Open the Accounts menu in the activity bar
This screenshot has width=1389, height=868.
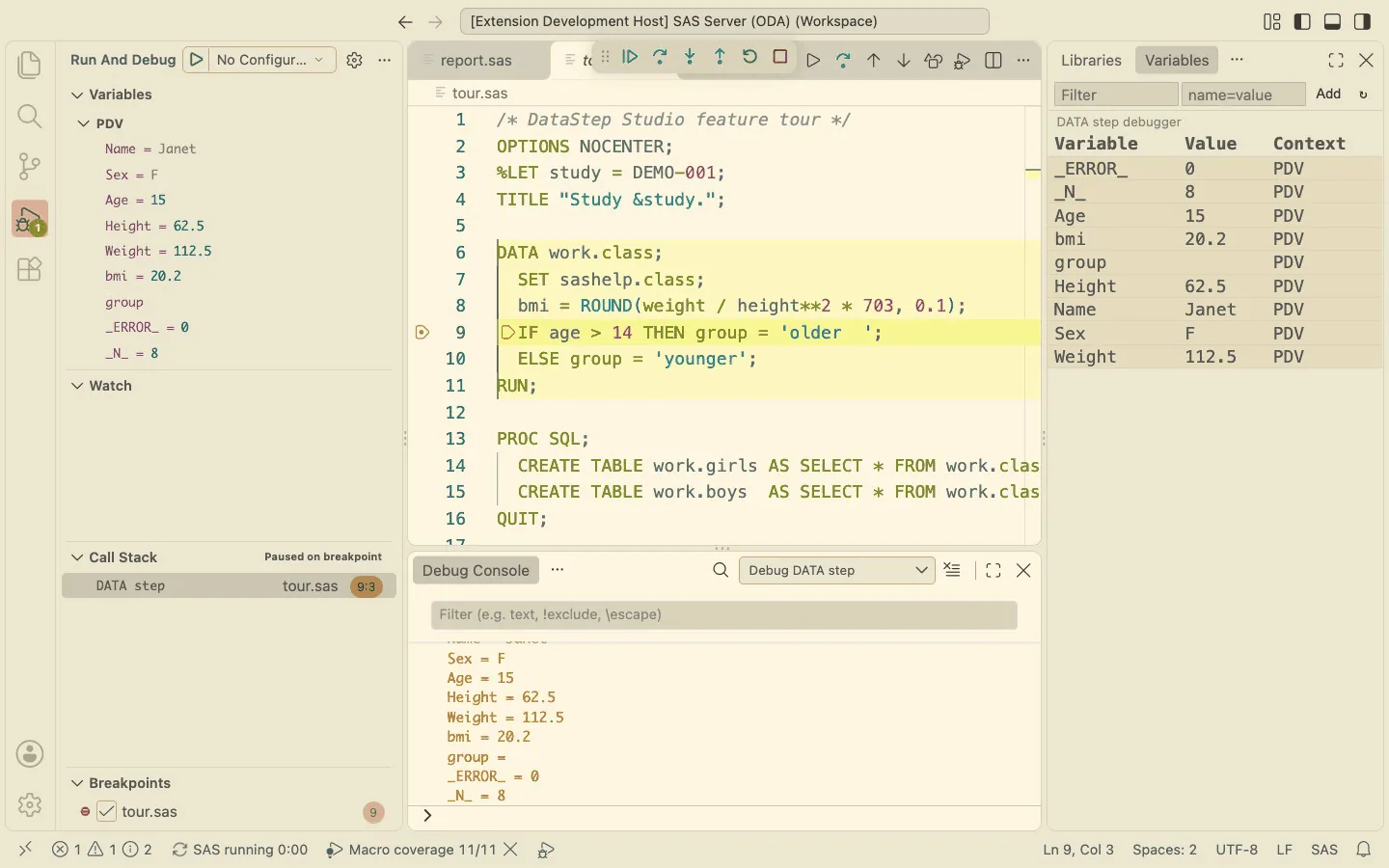click(x=30, y=754)
